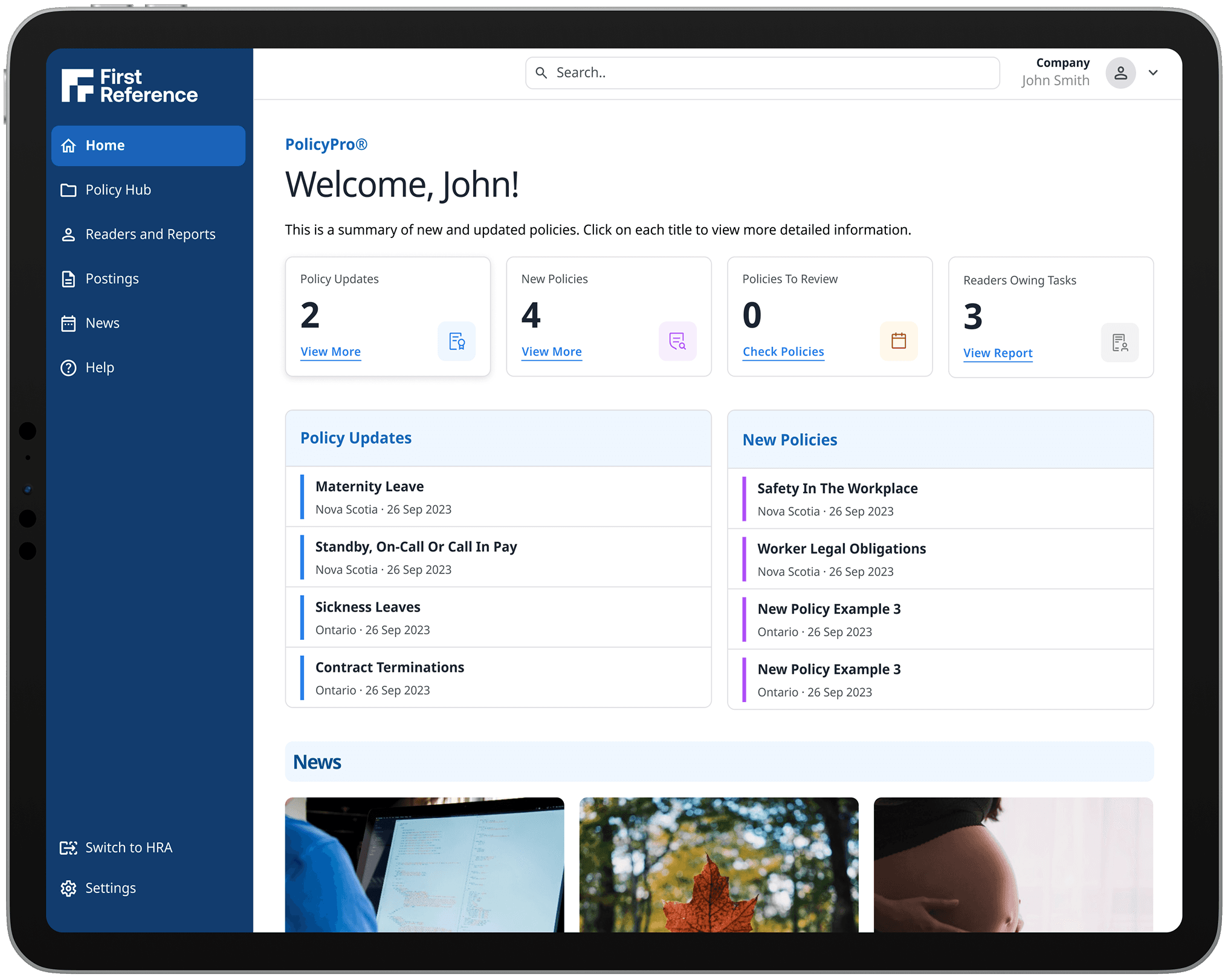Select the News sidebar item

pos(102,323)
